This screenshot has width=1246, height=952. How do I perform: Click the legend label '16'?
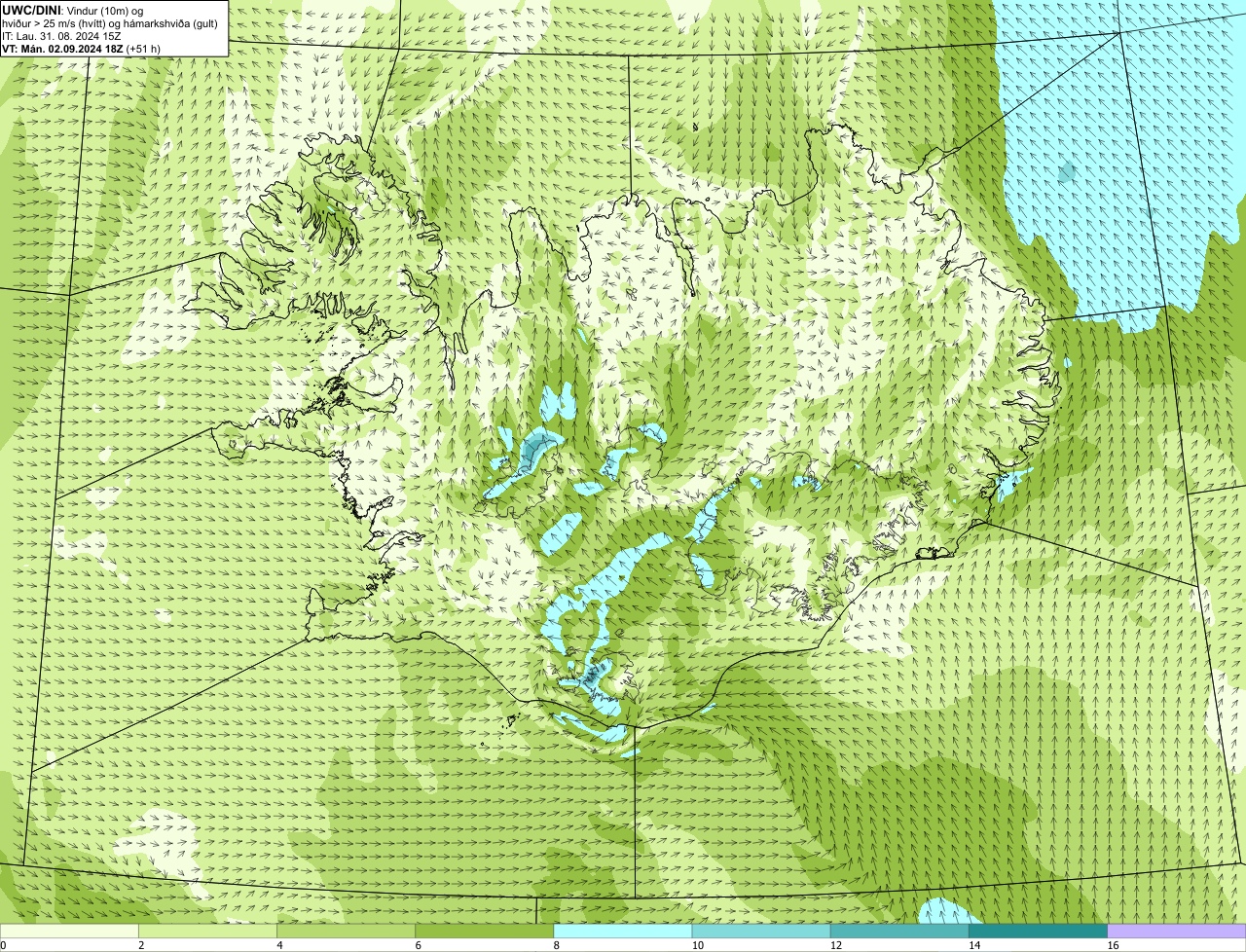pyautogui.click(x=1113, y=945)
